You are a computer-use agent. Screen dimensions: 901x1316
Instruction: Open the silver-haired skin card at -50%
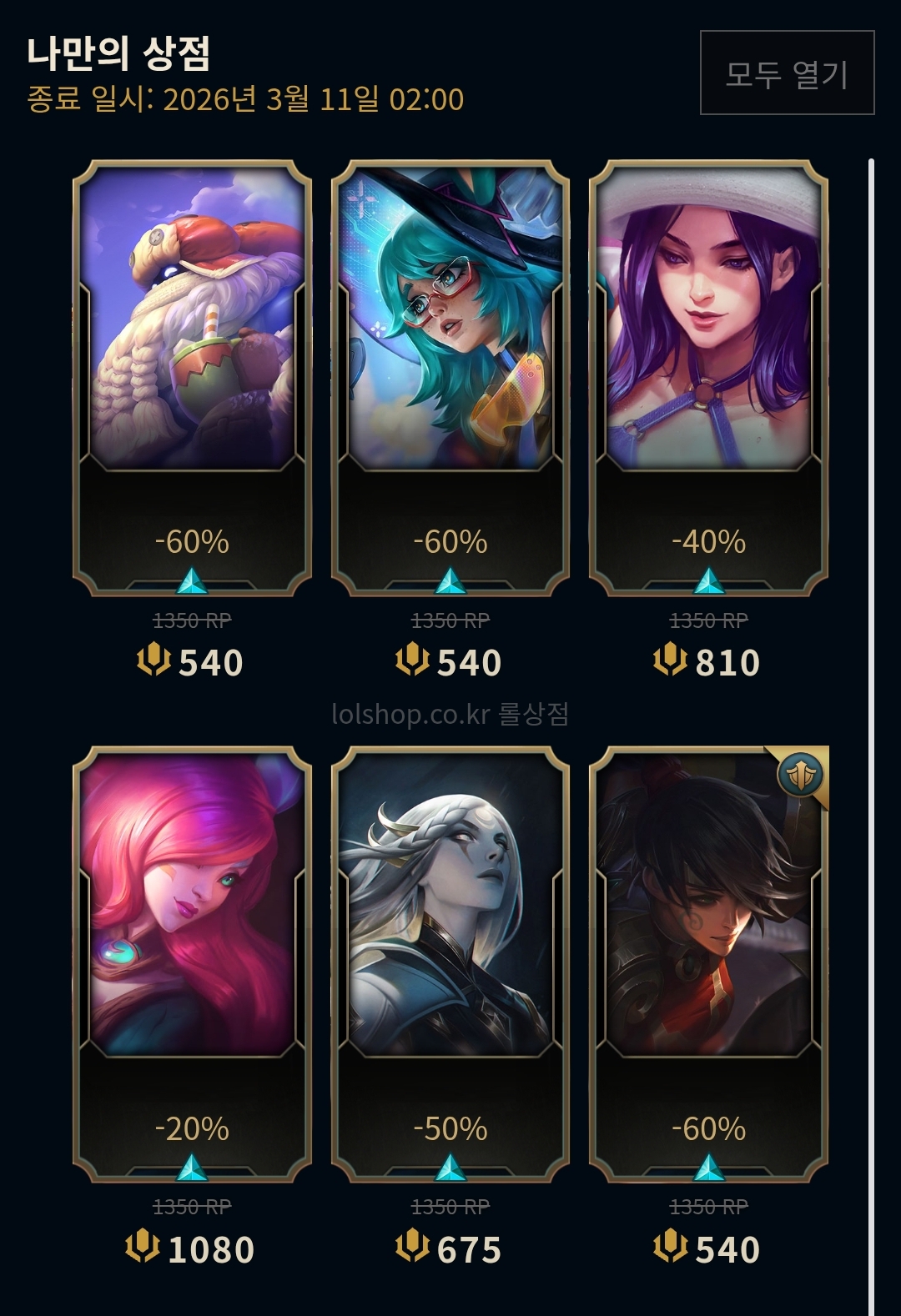[450, 965]
